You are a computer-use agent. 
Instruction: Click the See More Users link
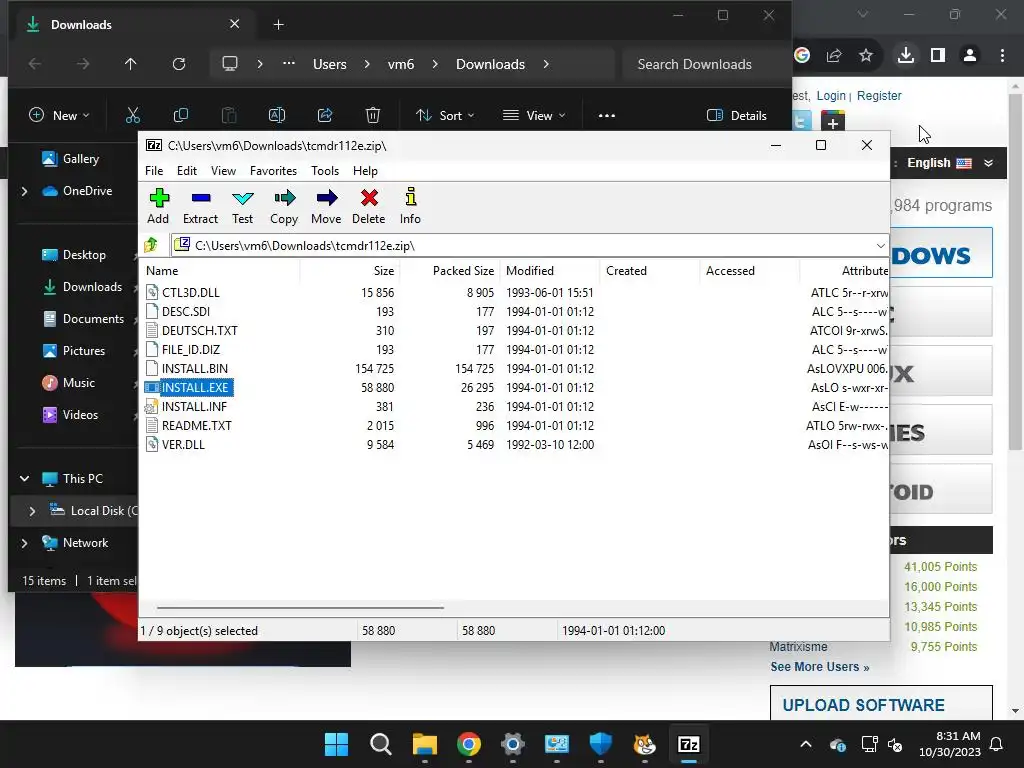pyautogui.click(x=820, y=667)
